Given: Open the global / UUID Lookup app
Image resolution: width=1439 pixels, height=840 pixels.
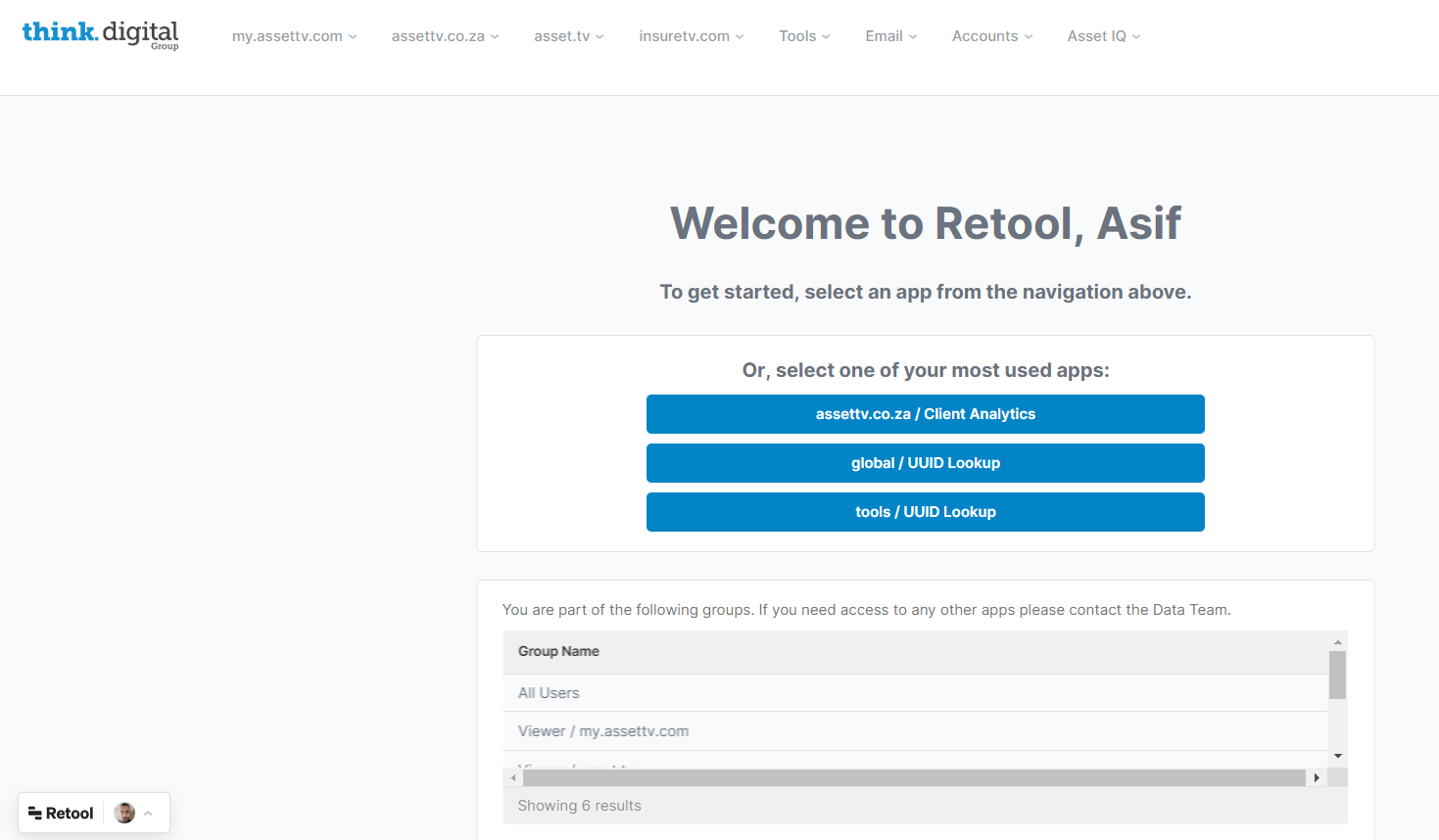Looking at the screenshot, I should [x=925, y=463].
